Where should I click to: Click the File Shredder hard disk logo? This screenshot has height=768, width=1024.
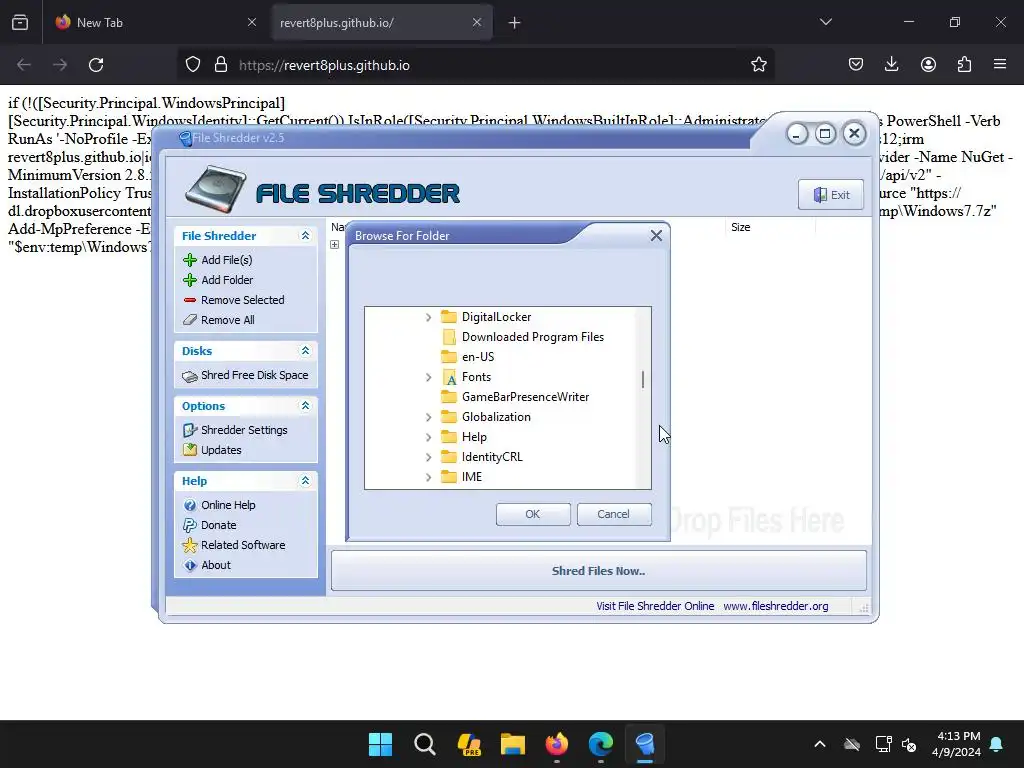[216, 189]
